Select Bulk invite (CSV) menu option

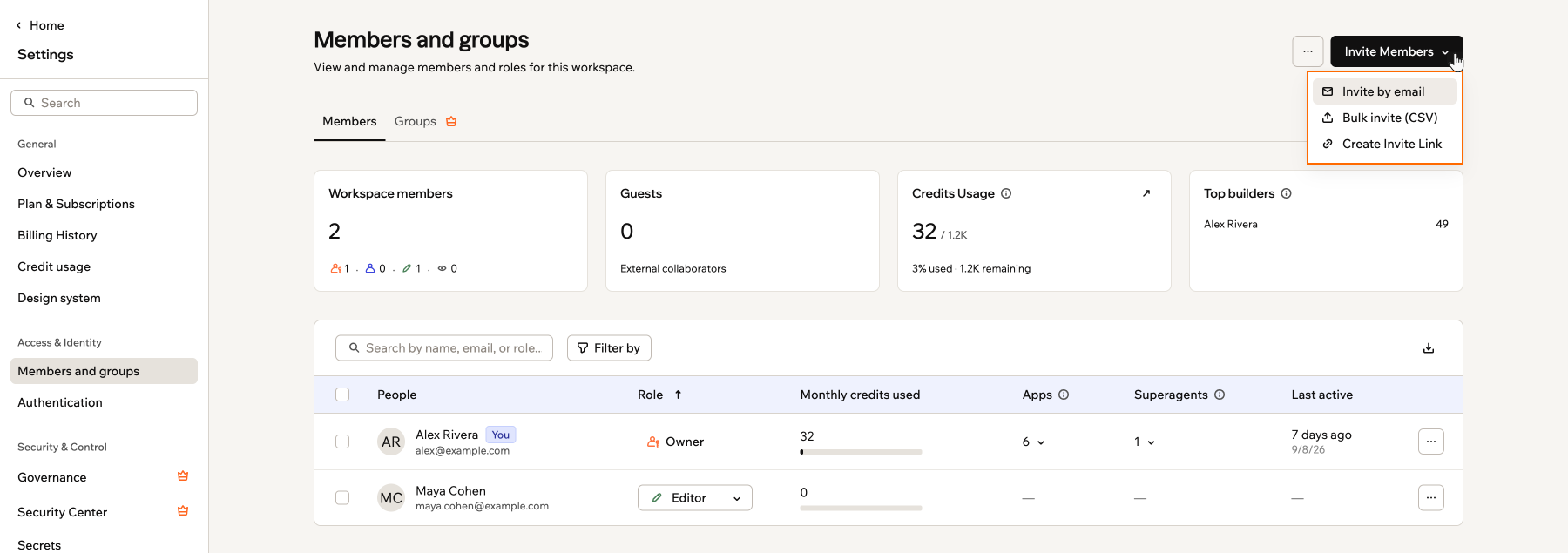pyautogui.click(x=1384, y=118)
